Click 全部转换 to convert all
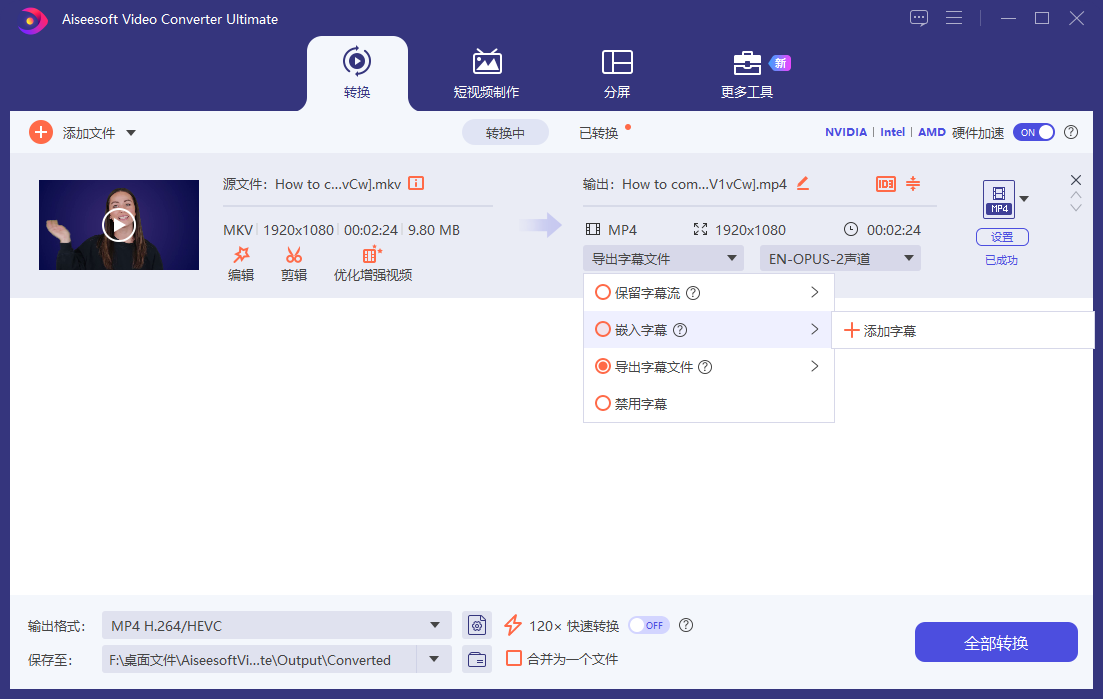 [x=995, y=641]
